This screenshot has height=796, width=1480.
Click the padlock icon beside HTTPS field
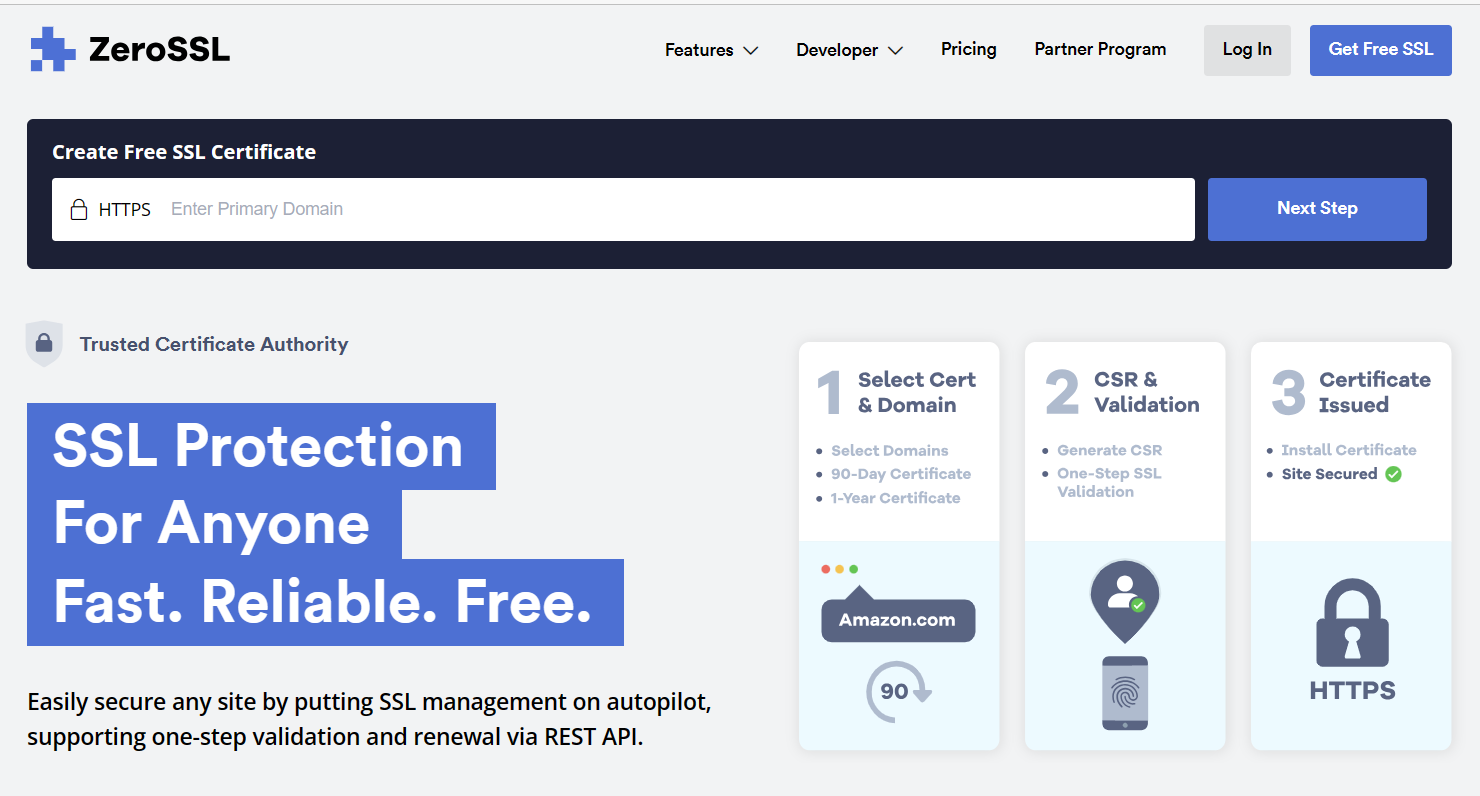coord(79,209)
